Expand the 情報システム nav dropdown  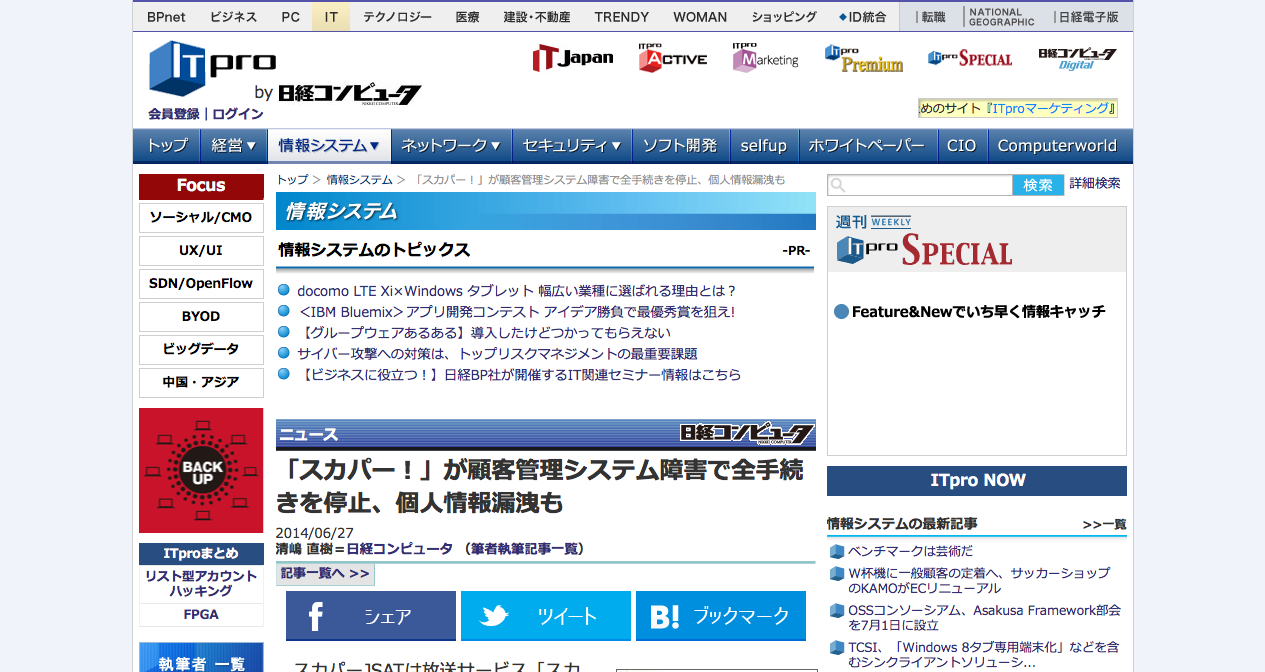(x=329, y=146)
